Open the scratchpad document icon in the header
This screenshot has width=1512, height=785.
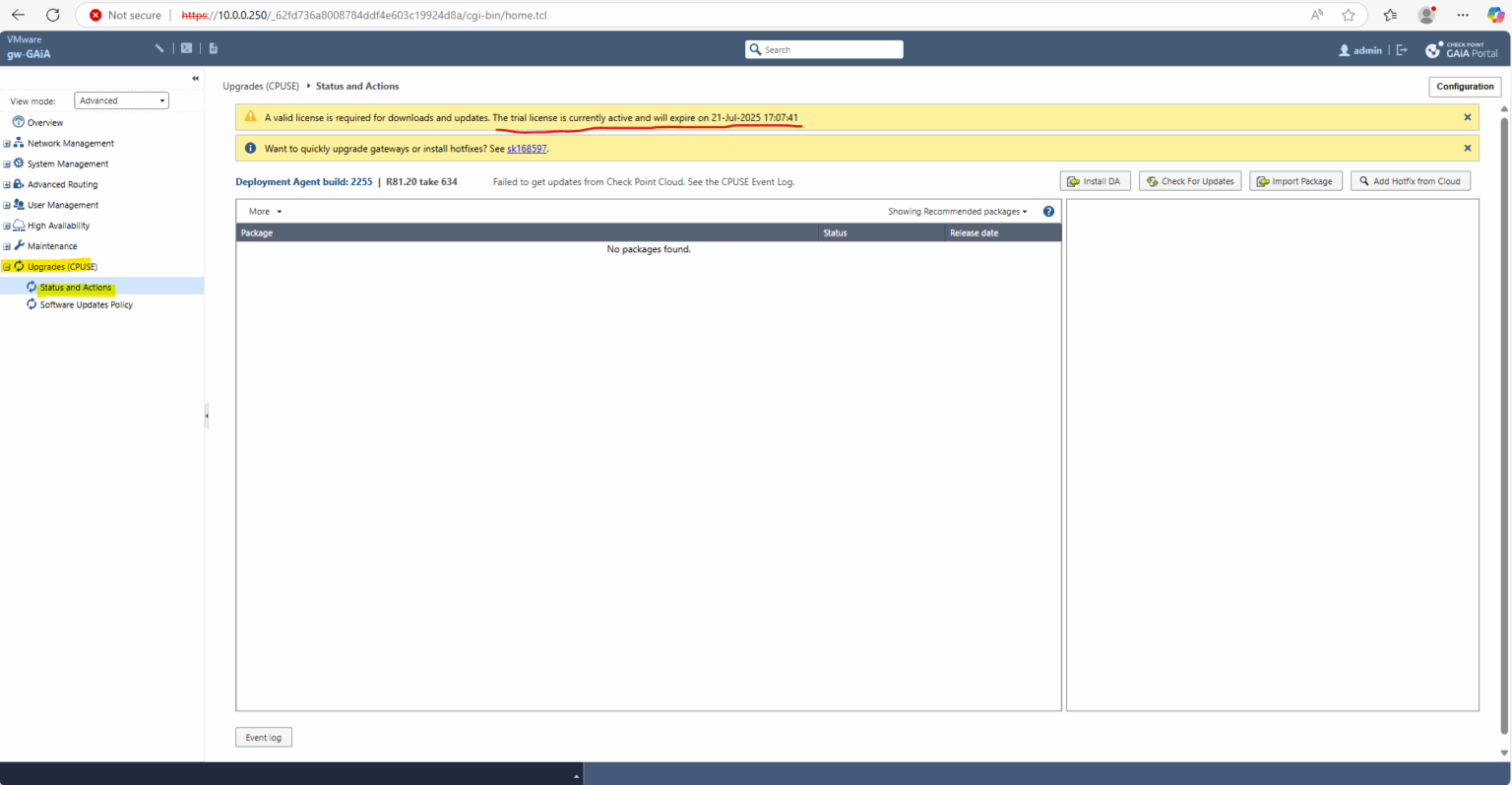coord(213,47)
